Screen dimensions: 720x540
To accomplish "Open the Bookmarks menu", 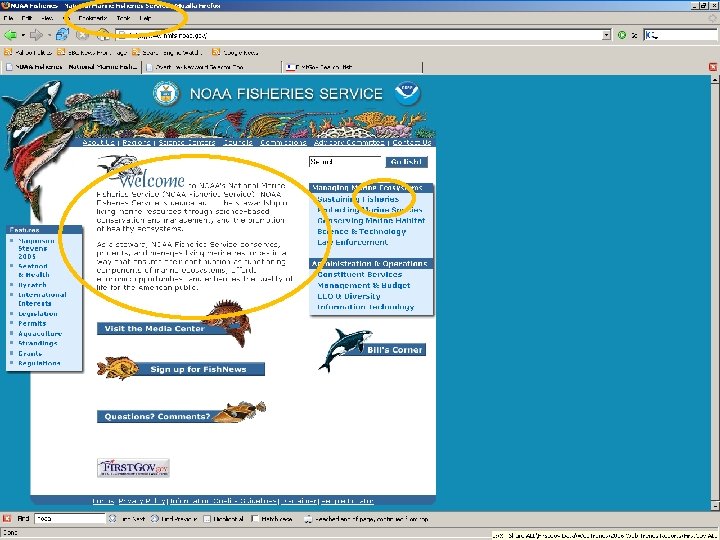I will click(92, 18).
